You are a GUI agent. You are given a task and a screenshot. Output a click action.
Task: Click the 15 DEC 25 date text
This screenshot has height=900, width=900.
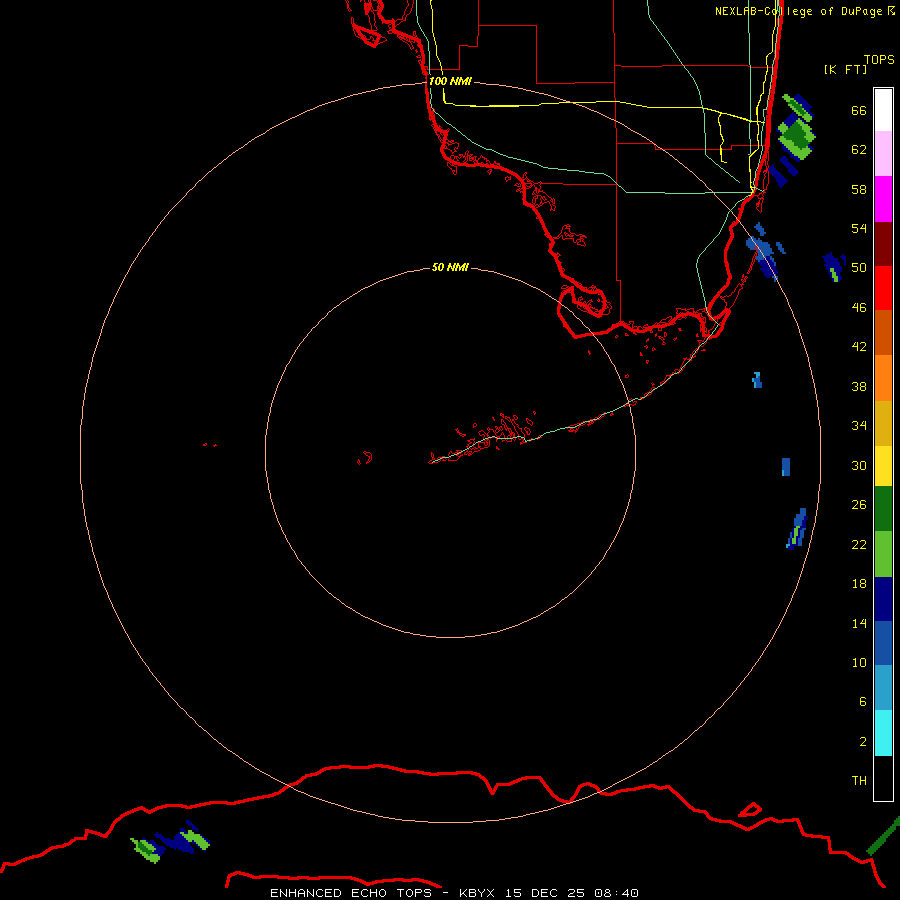pyautogui.click(x=545, y=893)
